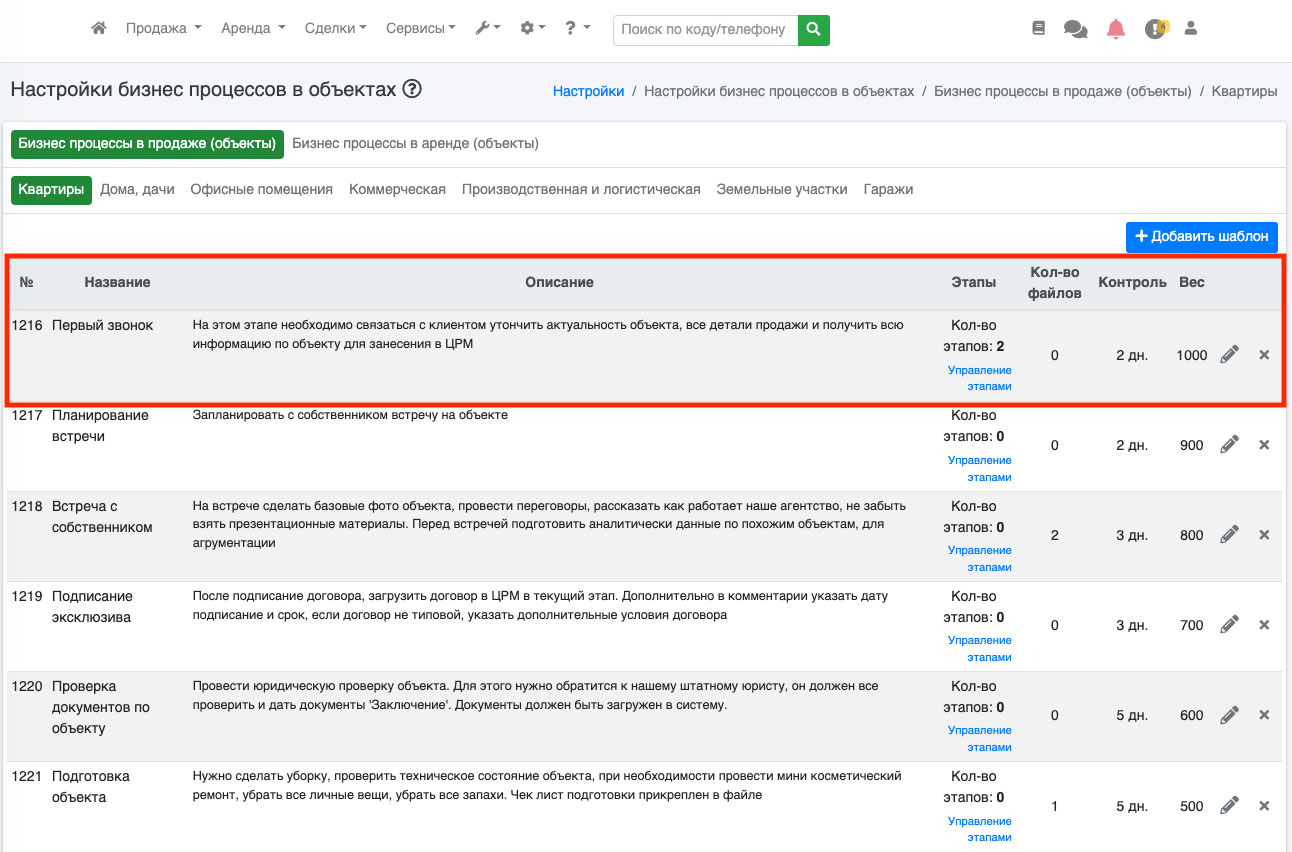Image resolution: width=1292 pixels, height=852 pixels.
Task: Open the chat messages icon
Action: 1075,29
